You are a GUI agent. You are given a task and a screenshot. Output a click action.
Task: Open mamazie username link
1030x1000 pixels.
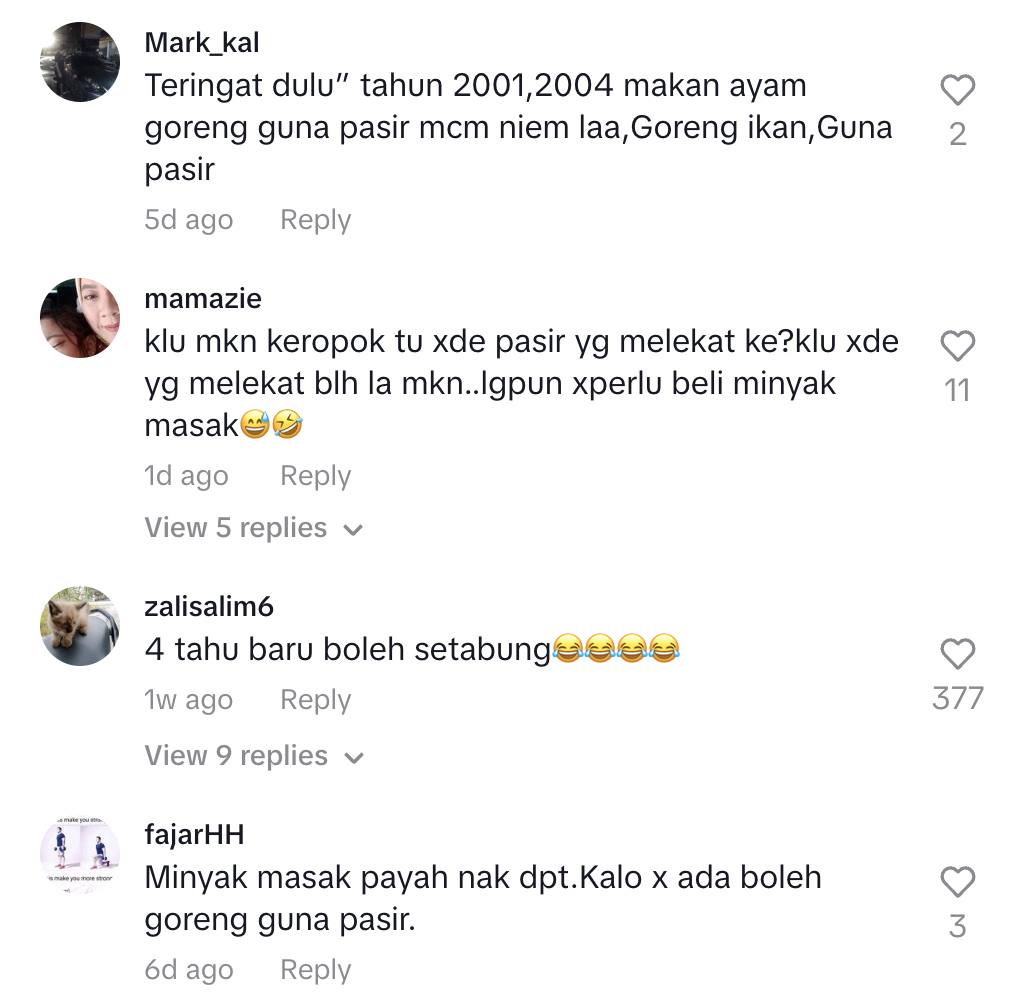pyautogui.click(x=203, y=299)
